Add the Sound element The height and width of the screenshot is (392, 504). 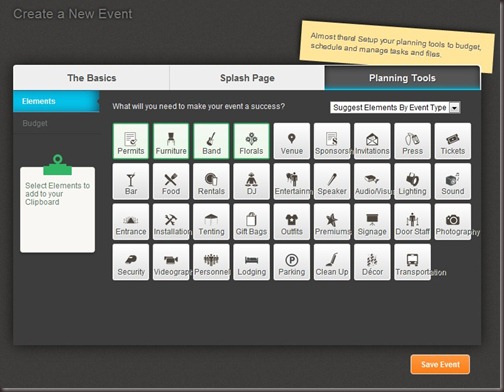[x=453, y=181]
